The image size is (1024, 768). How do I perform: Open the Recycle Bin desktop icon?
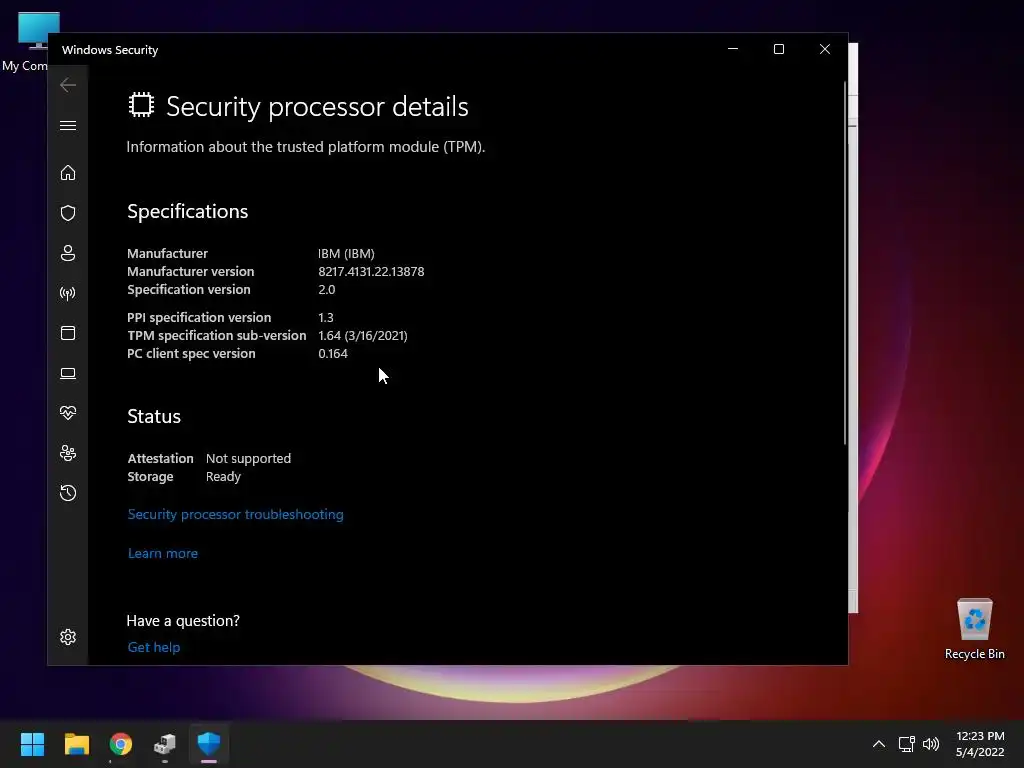click(x=974, y=630)
